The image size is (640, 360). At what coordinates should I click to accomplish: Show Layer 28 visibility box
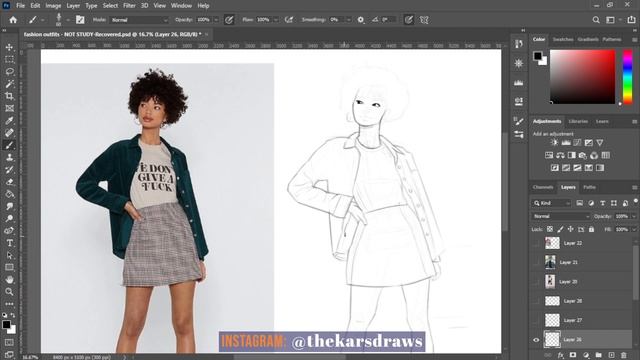[x=536, y=301]
